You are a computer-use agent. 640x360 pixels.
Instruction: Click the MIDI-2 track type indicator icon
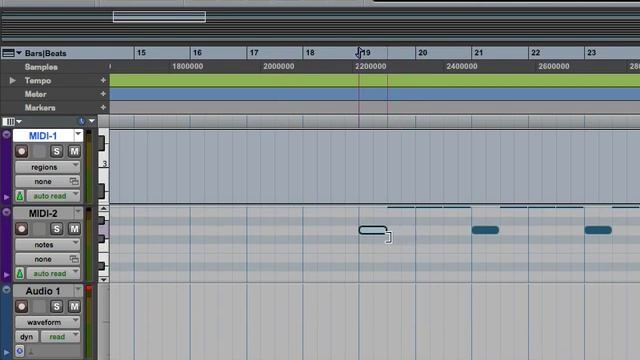click(x=6, y=212)
